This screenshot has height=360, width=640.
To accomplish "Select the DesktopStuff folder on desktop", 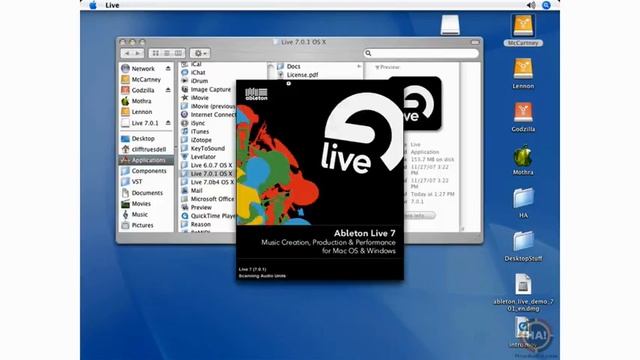I will point(523,246).
